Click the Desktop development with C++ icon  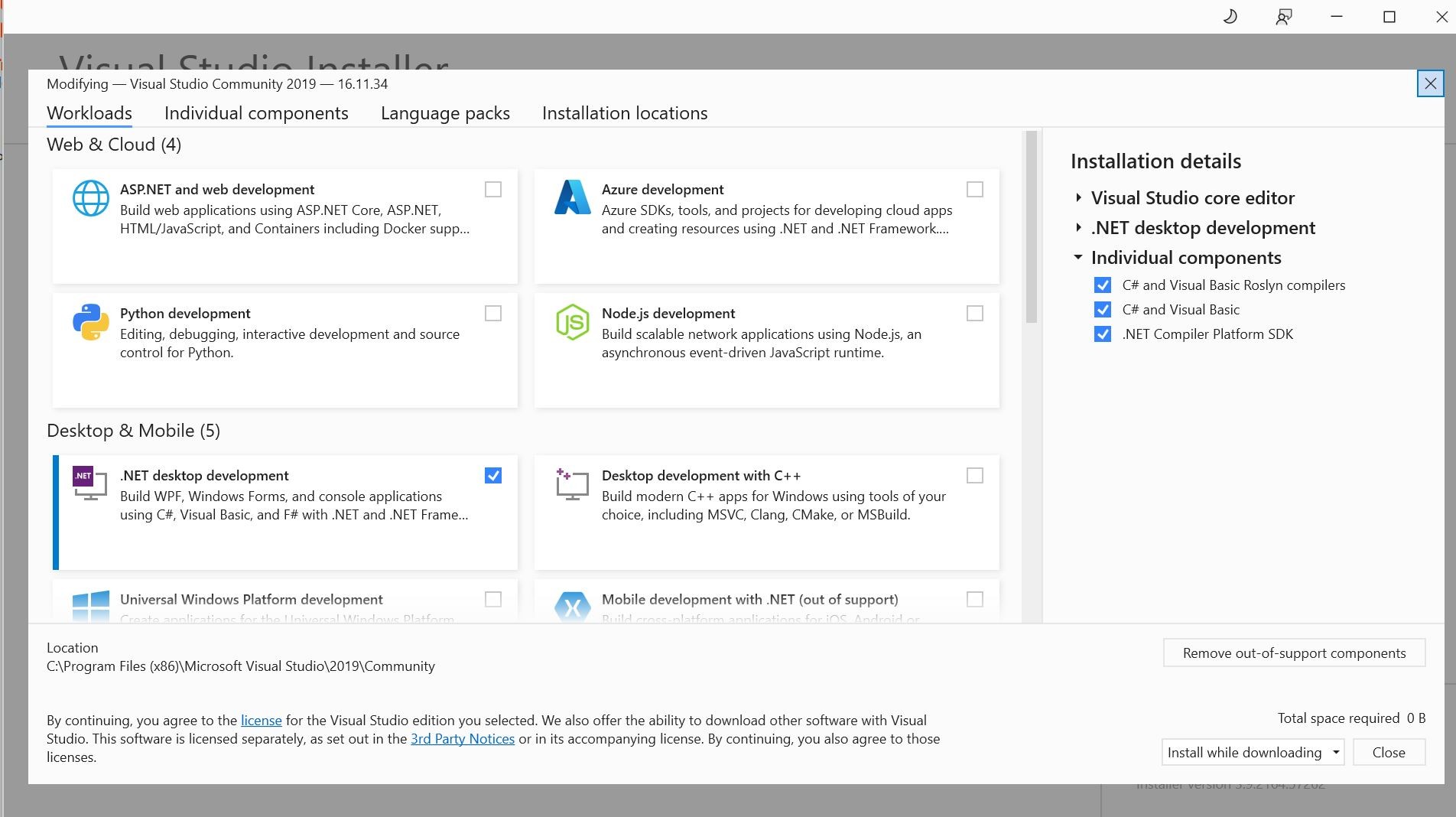pos(572,483)
